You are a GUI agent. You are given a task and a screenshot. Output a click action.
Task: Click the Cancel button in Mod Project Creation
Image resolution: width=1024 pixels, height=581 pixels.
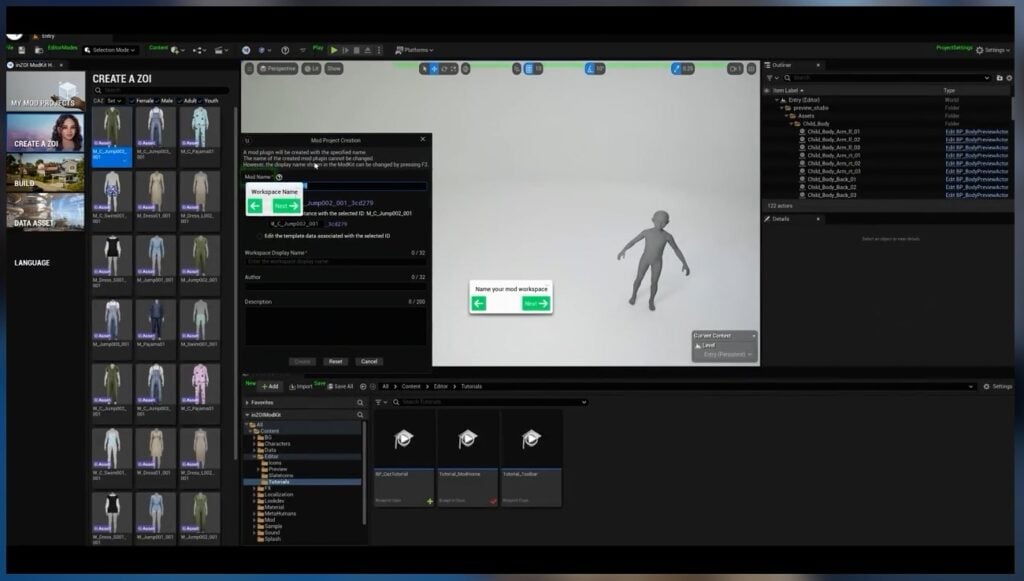tap(368, 361)
